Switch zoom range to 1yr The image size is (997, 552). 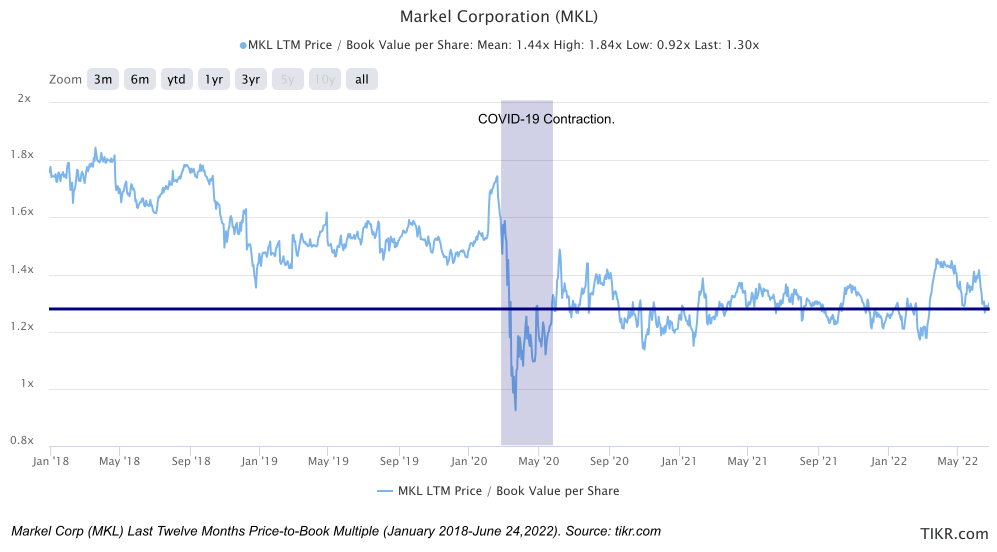tap(214, 80)
